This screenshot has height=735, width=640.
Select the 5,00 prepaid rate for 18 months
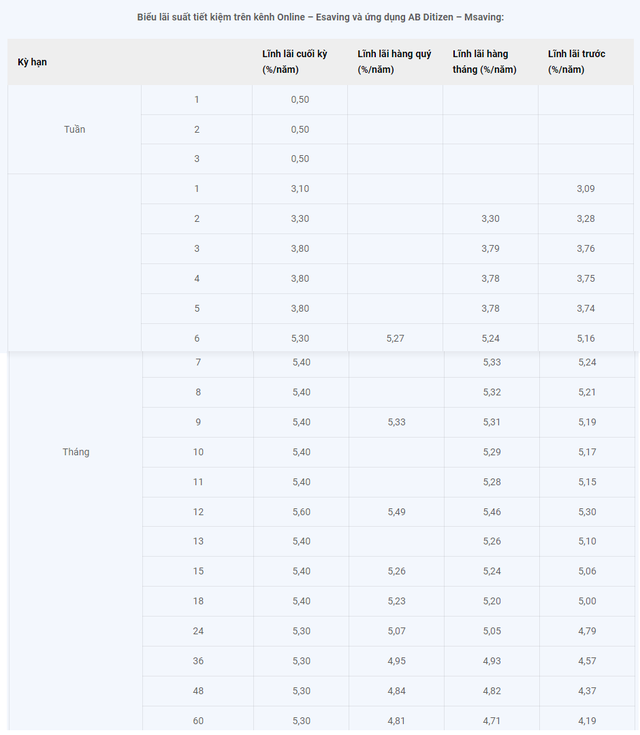coord(587,601)
